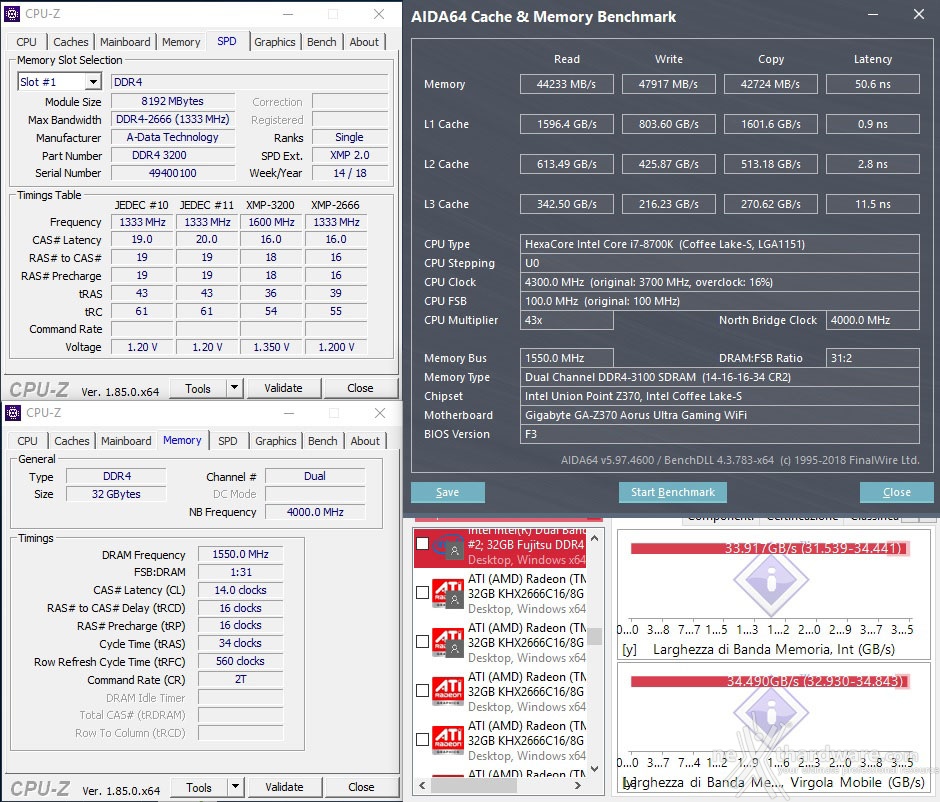The image size is (940, 802).
Task: Click the L3 Cache Latency value 11.5 ns
Action: [872, 204]
